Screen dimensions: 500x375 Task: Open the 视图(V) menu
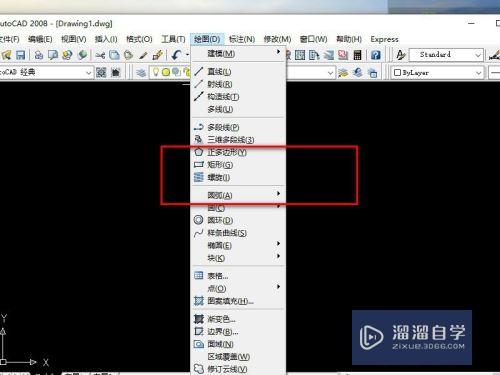(x=74, y=39)
